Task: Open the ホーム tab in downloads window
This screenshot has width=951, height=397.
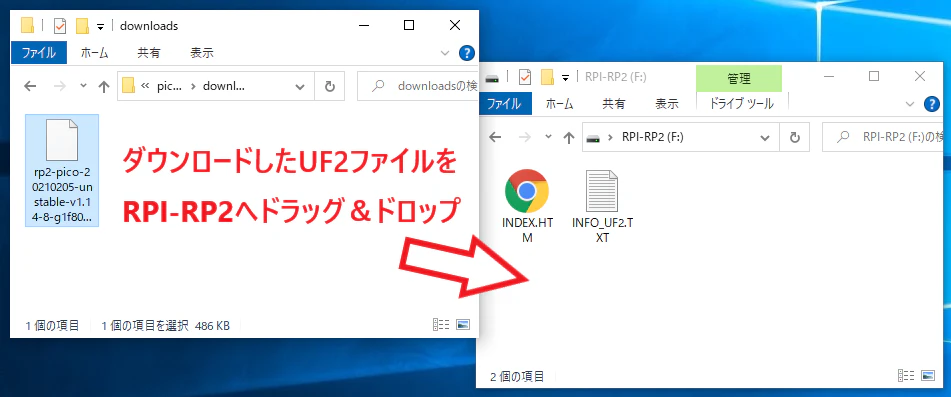Action: tap(95, 53)
